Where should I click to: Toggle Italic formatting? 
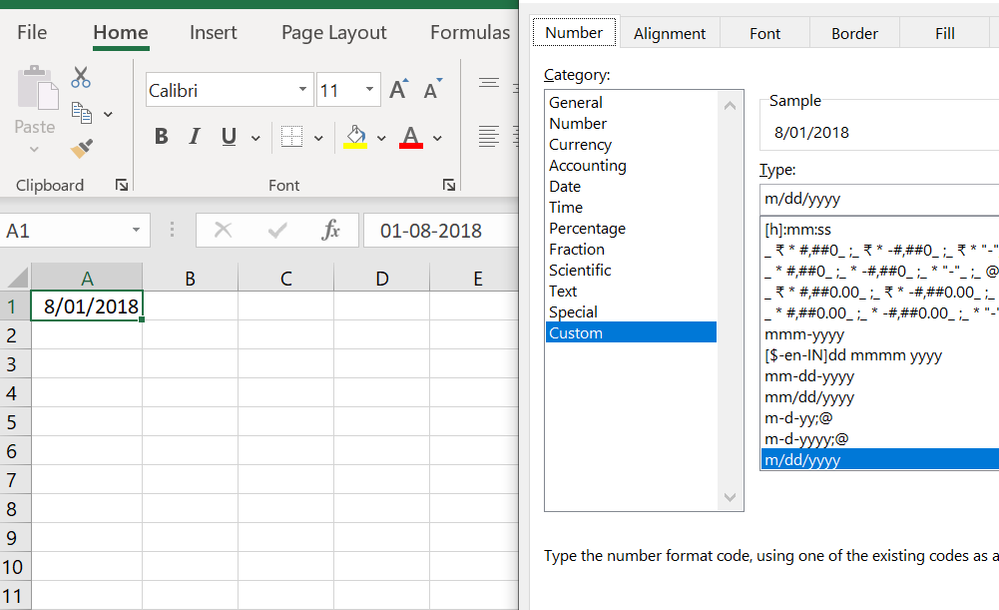194,136
